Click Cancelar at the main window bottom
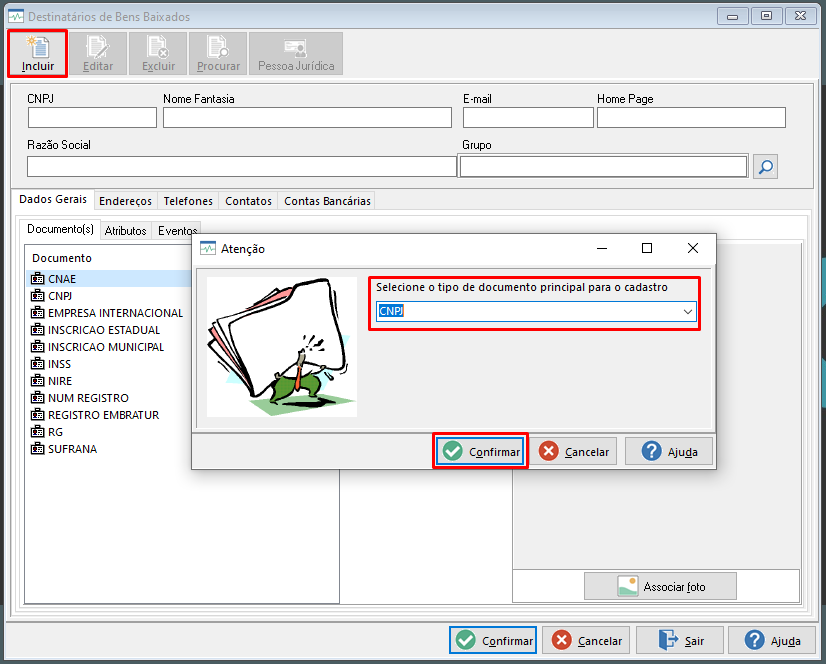Image resolution: width=826 pixels, height=664 pixels. (586, 640)
